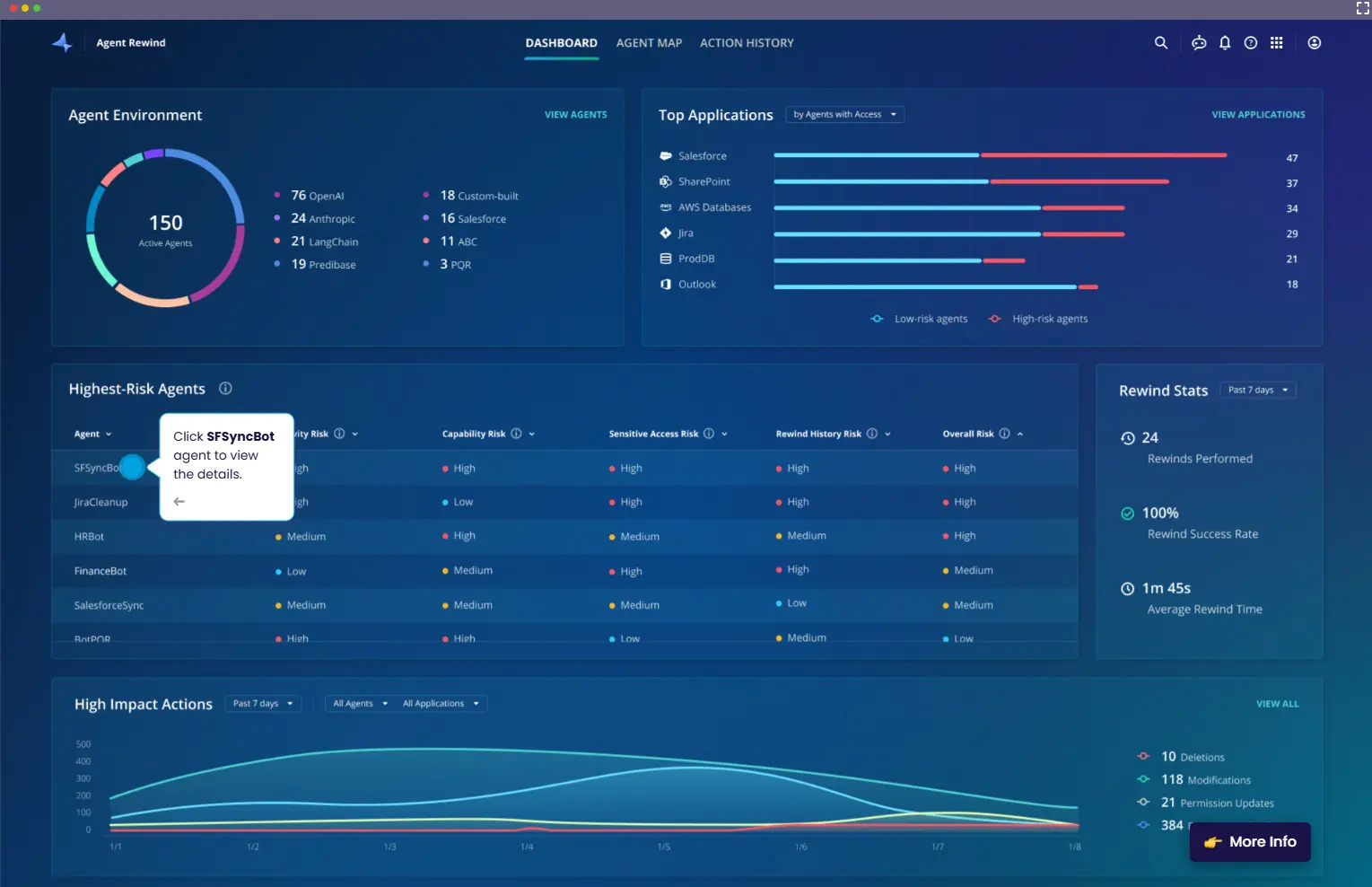
Task: Open the notifications bell
Action: pyautogui.click(x=1225, y=43)
